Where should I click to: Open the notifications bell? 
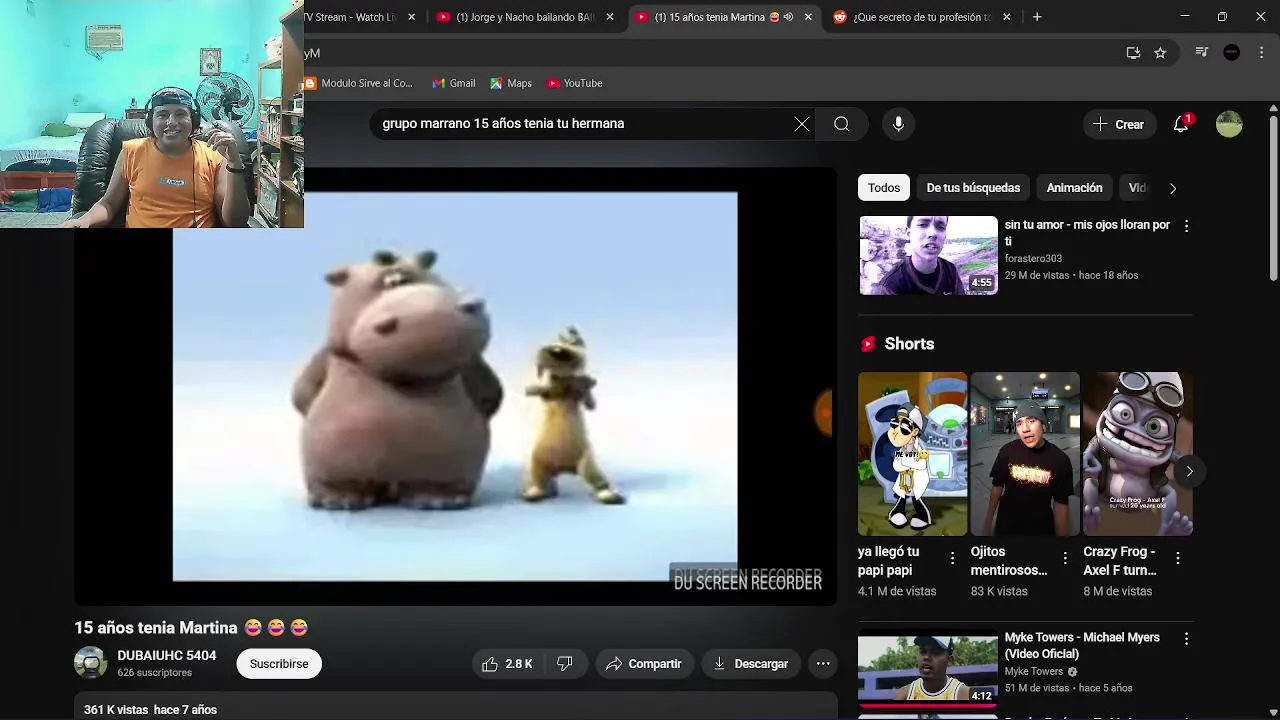pyautogui.click(x=1181, y=124)
